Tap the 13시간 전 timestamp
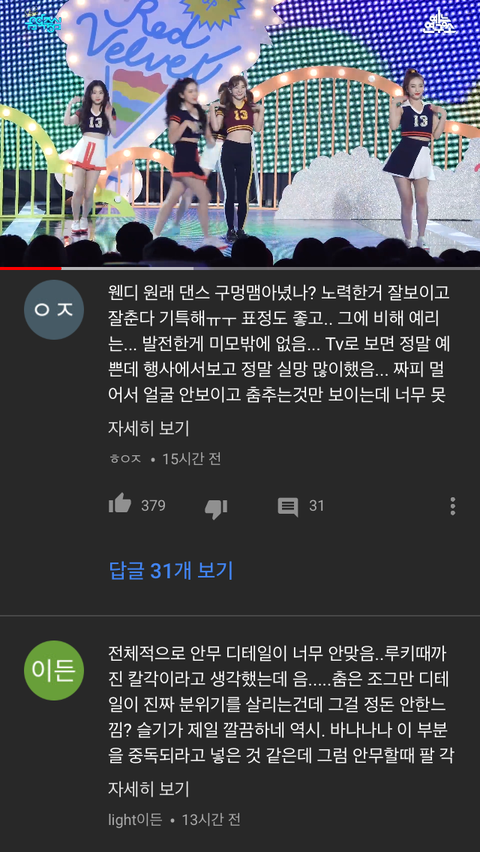Viewport: 480px width, 852px height. tap(211, 819)
